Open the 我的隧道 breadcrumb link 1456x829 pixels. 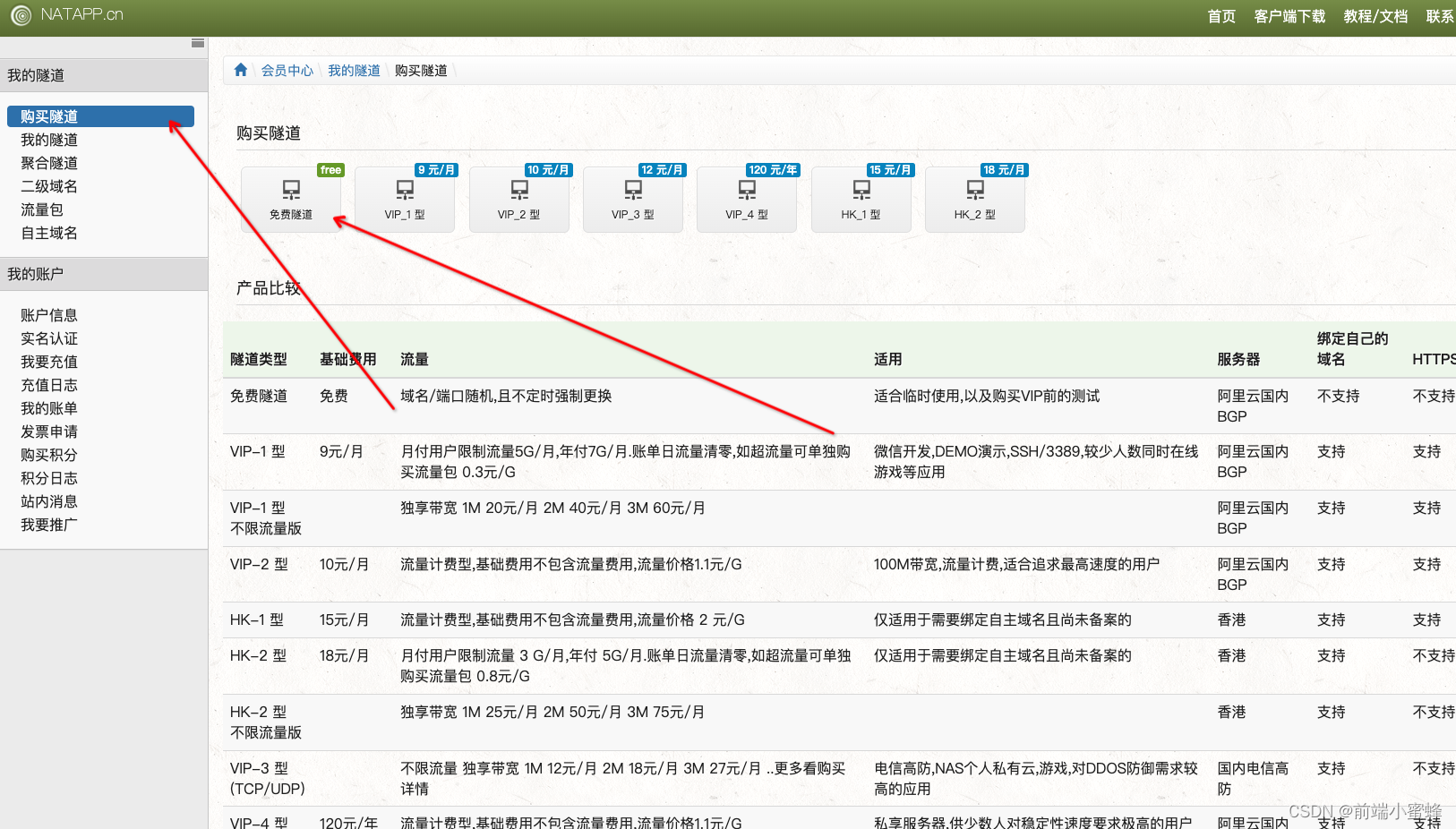(x=354, y=70)
